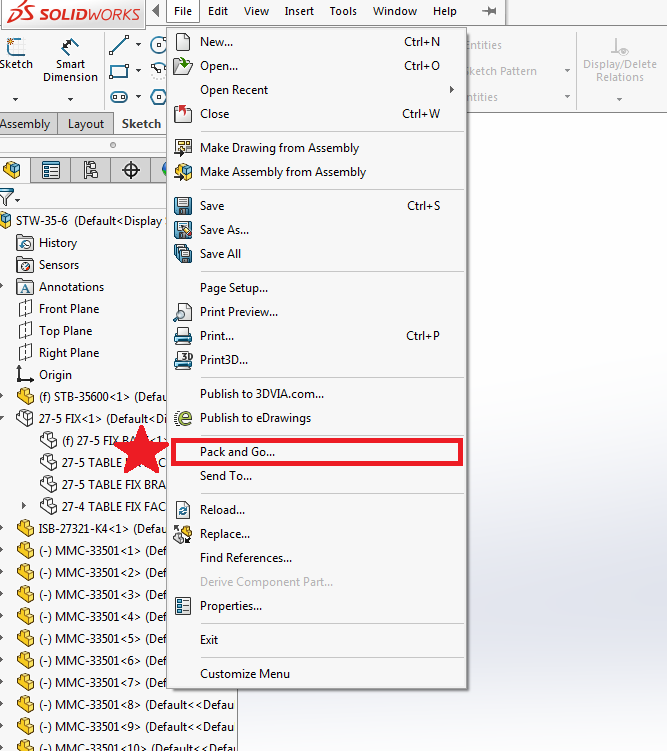Open the Edit menu
Viewport: 667px width, 751px height.
click(218, 11)
